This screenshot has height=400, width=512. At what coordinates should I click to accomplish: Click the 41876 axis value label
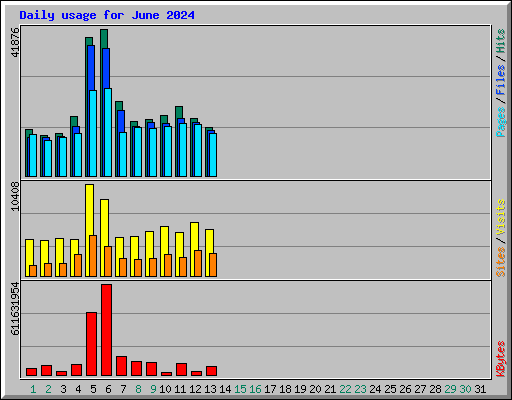pos(15,42)
